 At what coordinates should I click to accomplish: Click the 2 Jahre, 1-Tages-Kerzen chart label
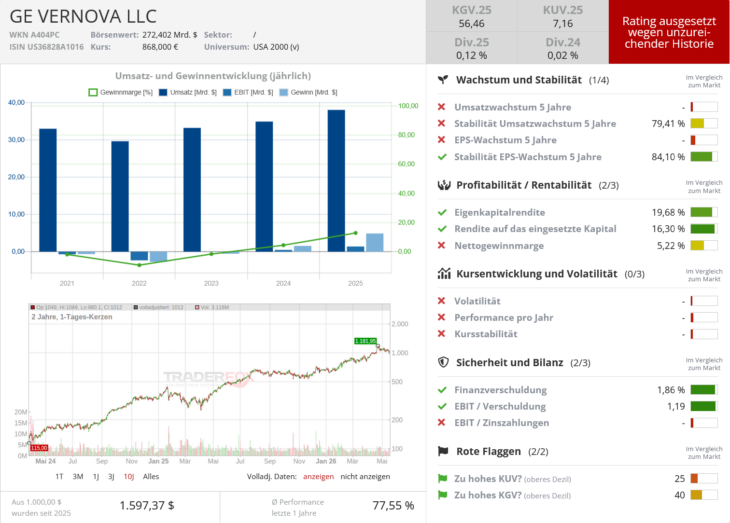pyautogui.click(x=72, y=317)
